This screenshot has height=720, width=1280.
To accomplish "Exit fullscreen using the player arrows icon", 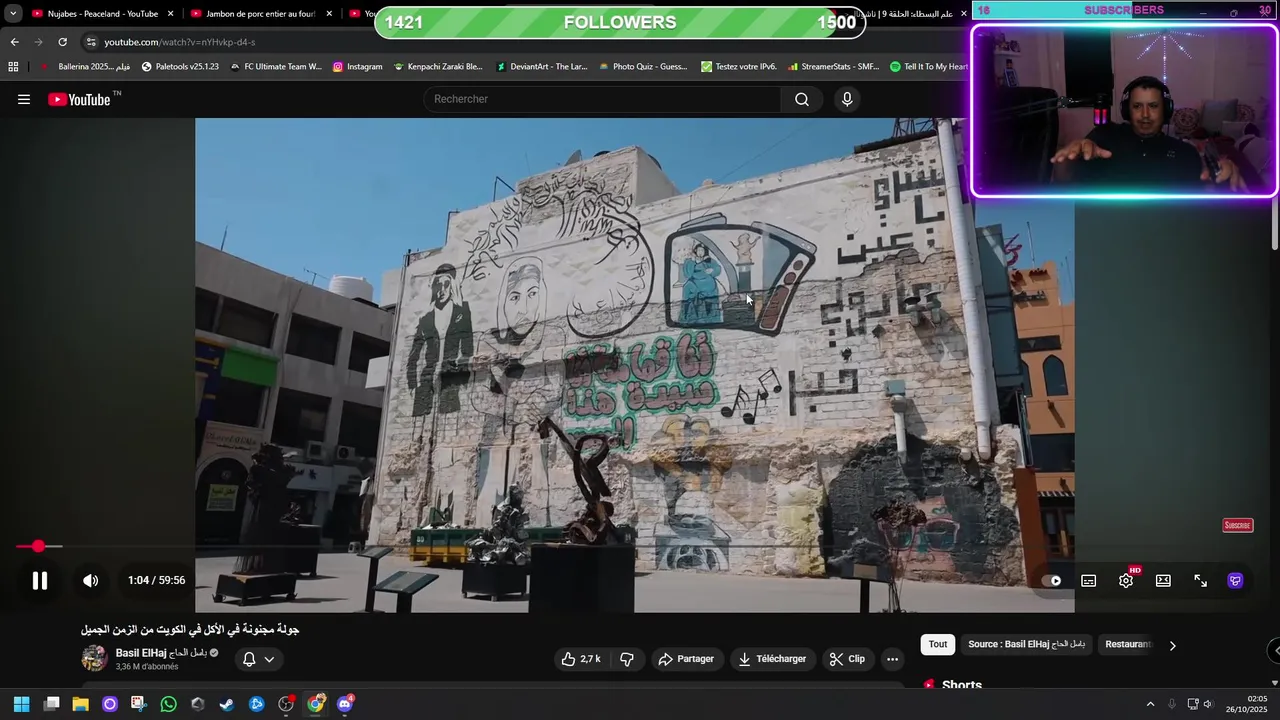I will pos(1200,581).
